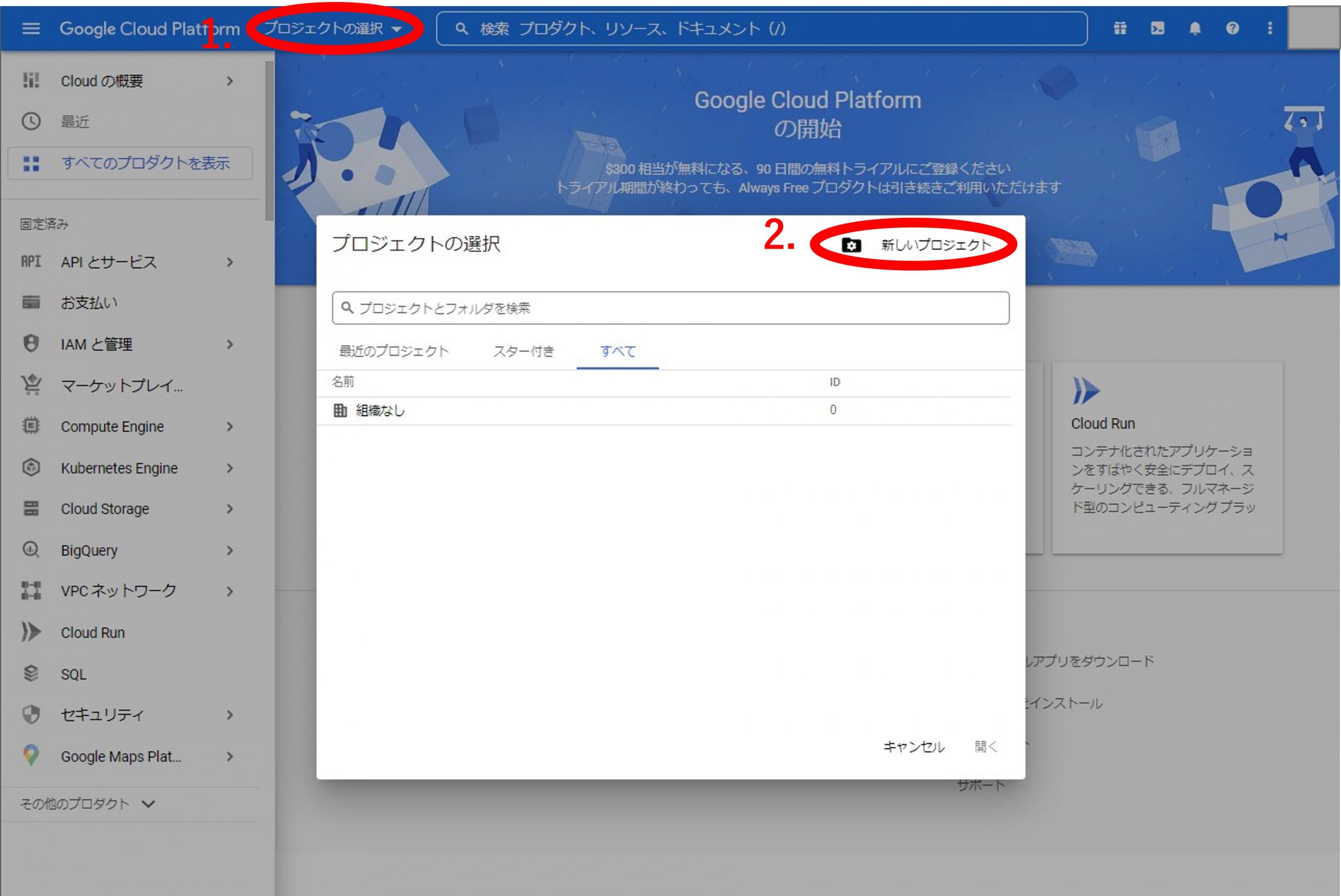Open the Cloud Run product card

1167,458
